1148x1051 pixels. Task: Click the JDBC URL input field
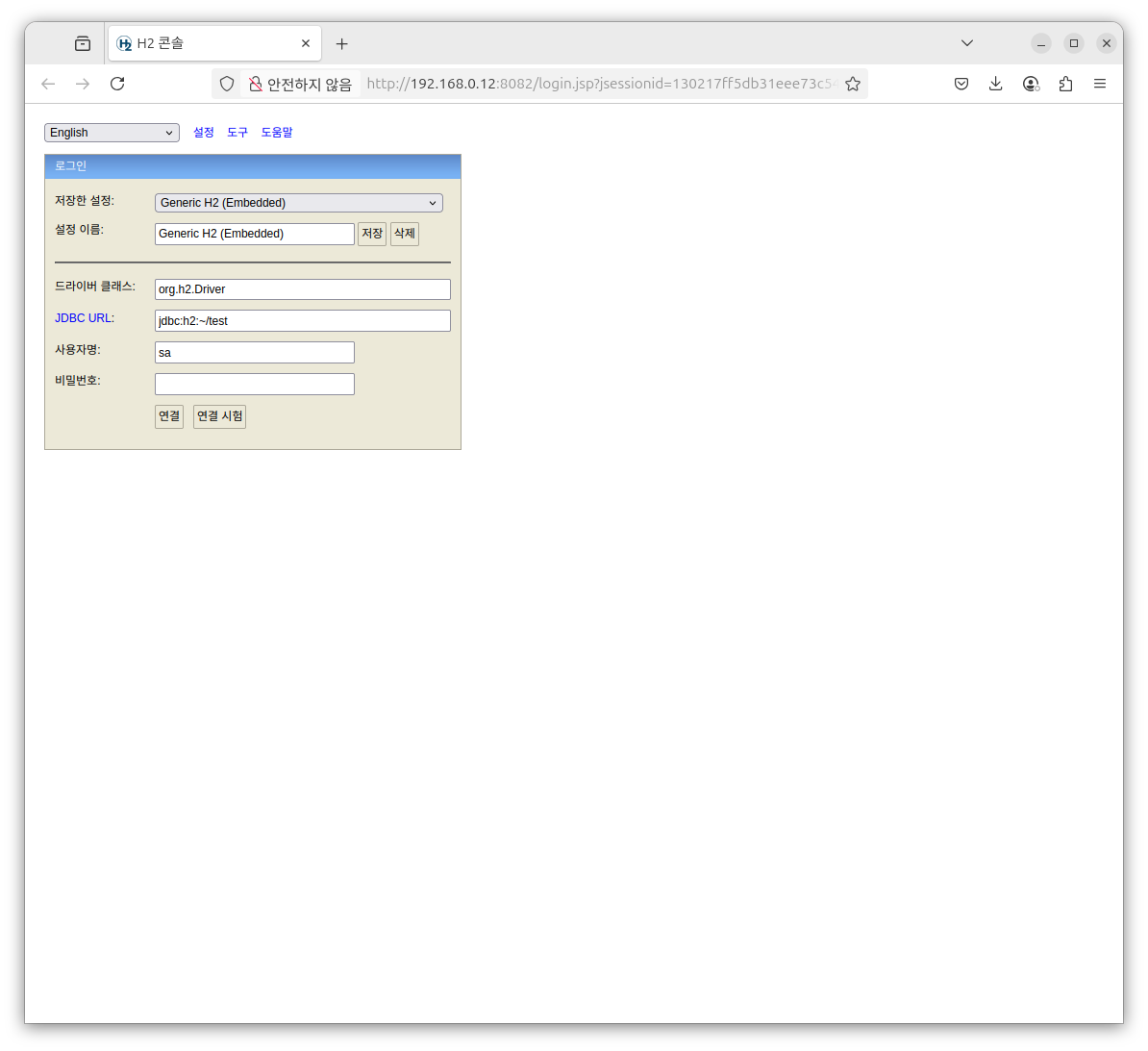pos(302,321)
